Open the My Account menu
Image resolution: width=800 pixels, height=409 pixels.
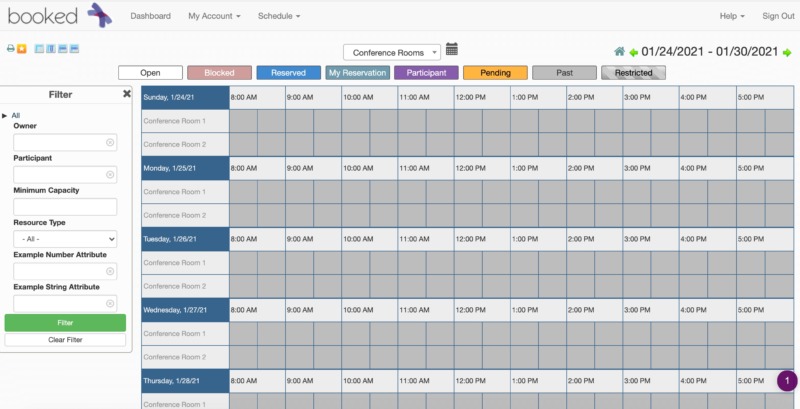[214, 16]
